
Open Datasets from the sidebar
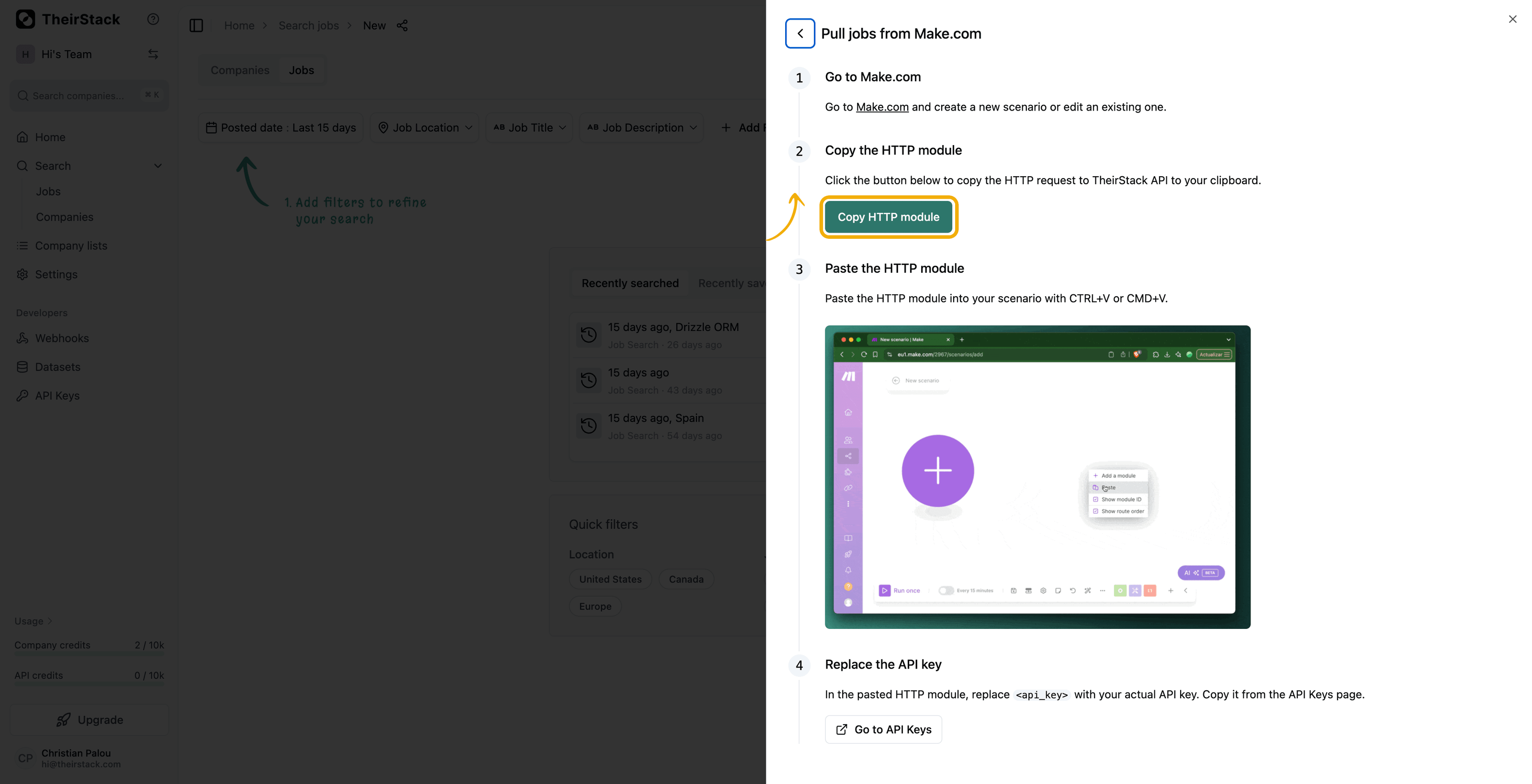click(57, 367)
